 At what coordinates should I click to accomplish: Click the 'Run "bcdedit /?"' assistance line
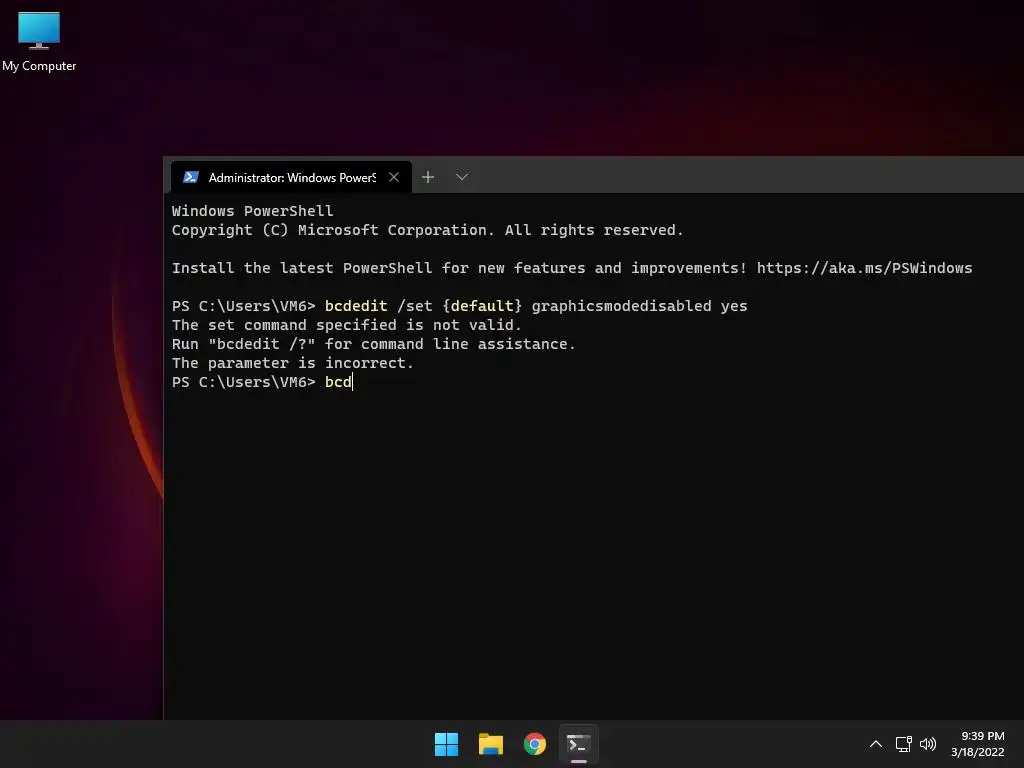374,344
